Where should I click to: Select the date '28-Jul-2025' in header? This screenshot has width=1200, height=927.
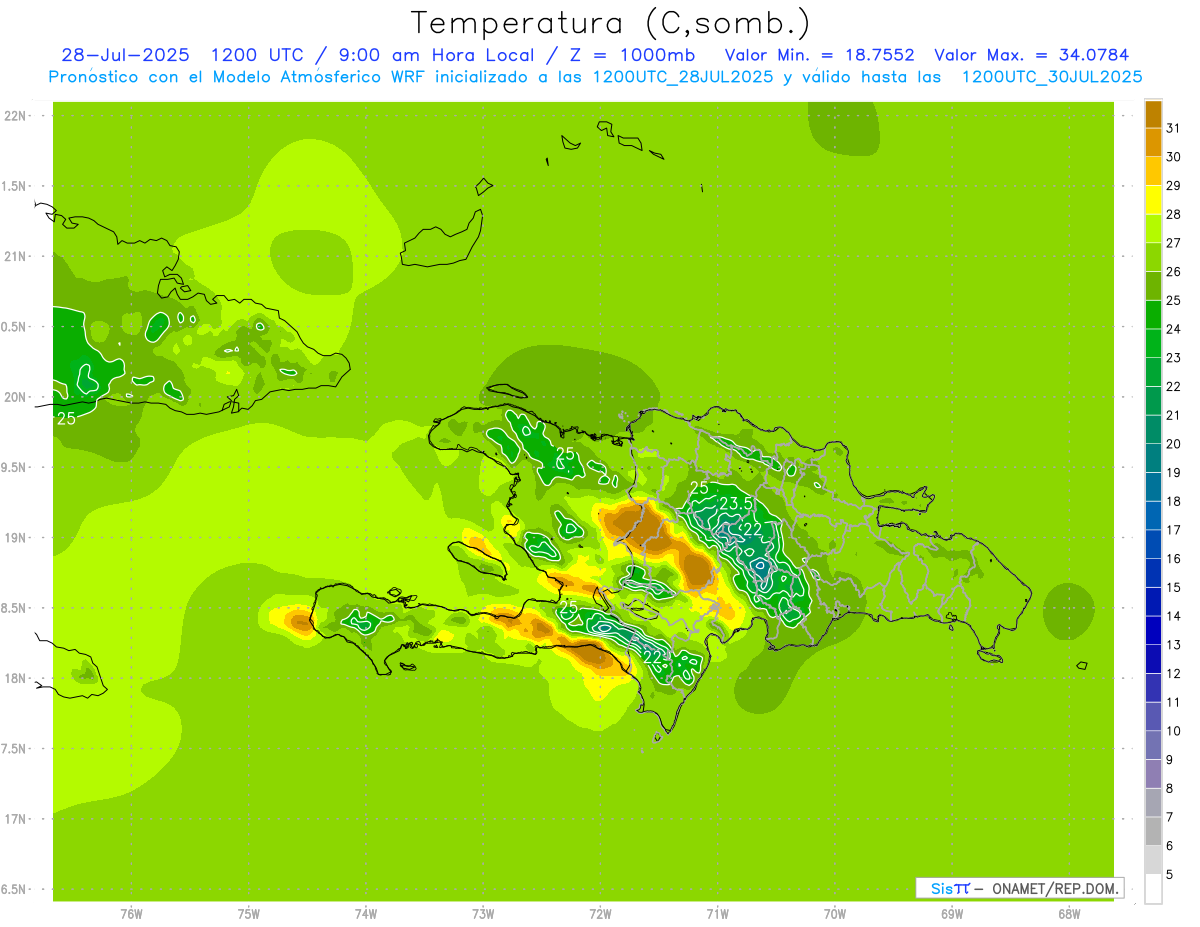[x=126, y=55]
